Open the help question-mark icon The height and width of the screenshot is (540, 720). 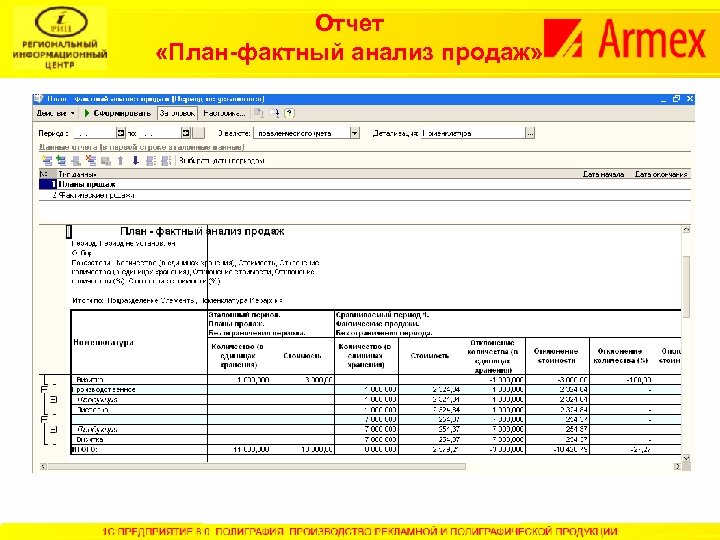point(289,113)
